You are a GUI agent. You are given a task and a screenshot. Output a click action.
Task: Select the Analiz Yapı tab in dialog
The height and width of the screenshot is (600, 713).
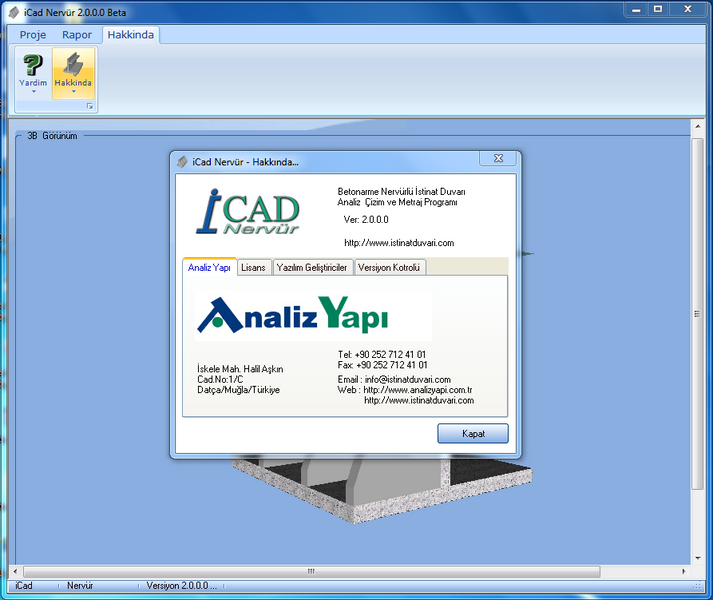tap(209, 267)
